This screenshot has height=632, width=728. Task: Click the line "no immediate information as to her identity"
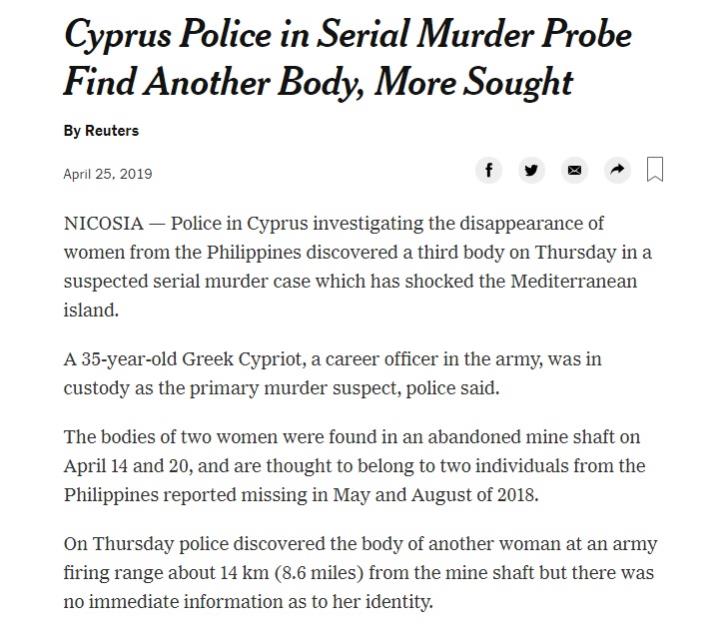coord(248,603)
